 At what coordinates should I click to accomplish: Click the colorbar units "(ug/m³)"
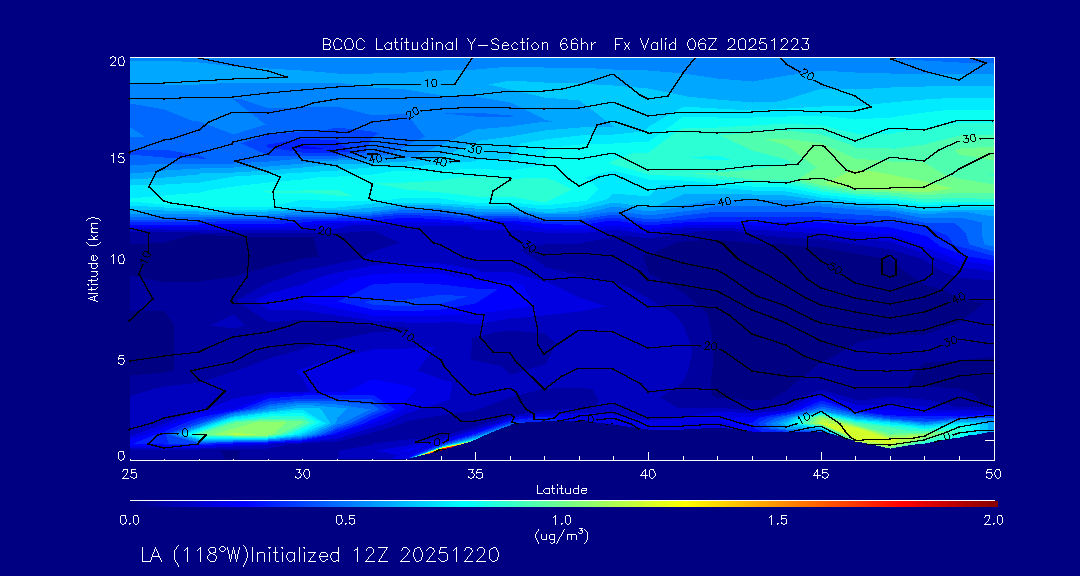[x=562, y=535]
